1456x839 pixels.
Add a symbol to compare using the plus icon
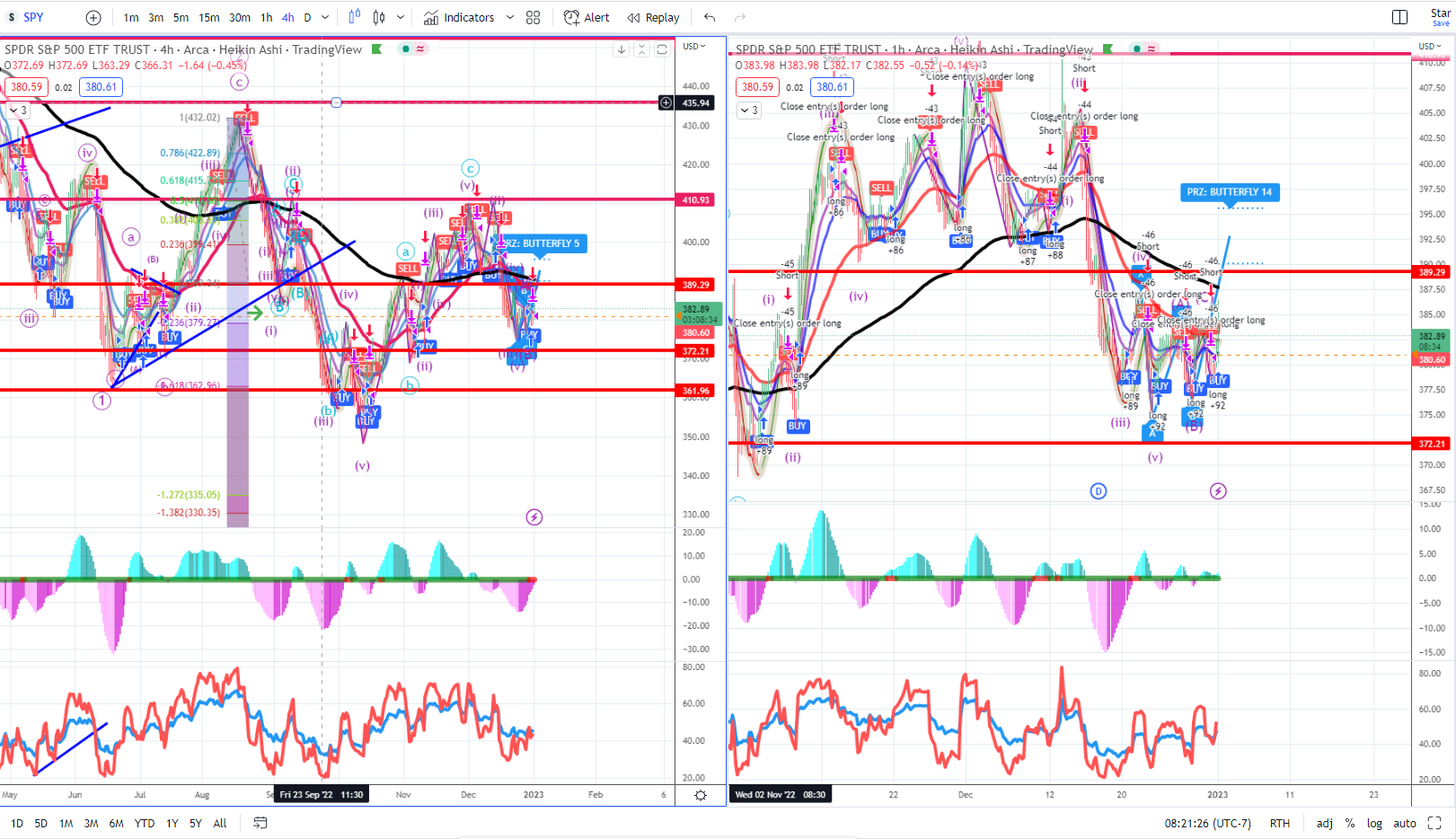coord(93,17)
